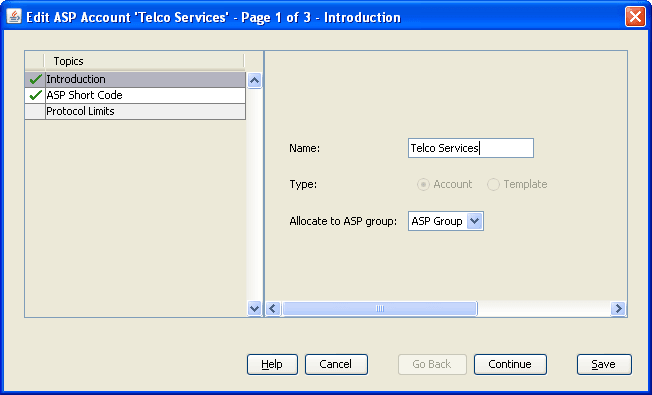Click the topics list scroll up arrow
This screenshot has width=652, height=395.
click(254, 80)
